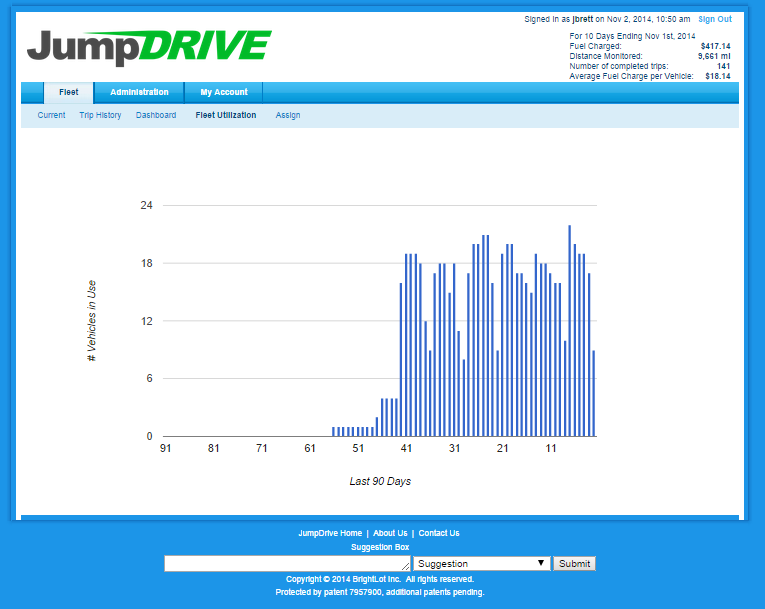Click 'For 10 Days Ending Nov 1st, 2014'
The image size is (765, 609).
(632, 36)
